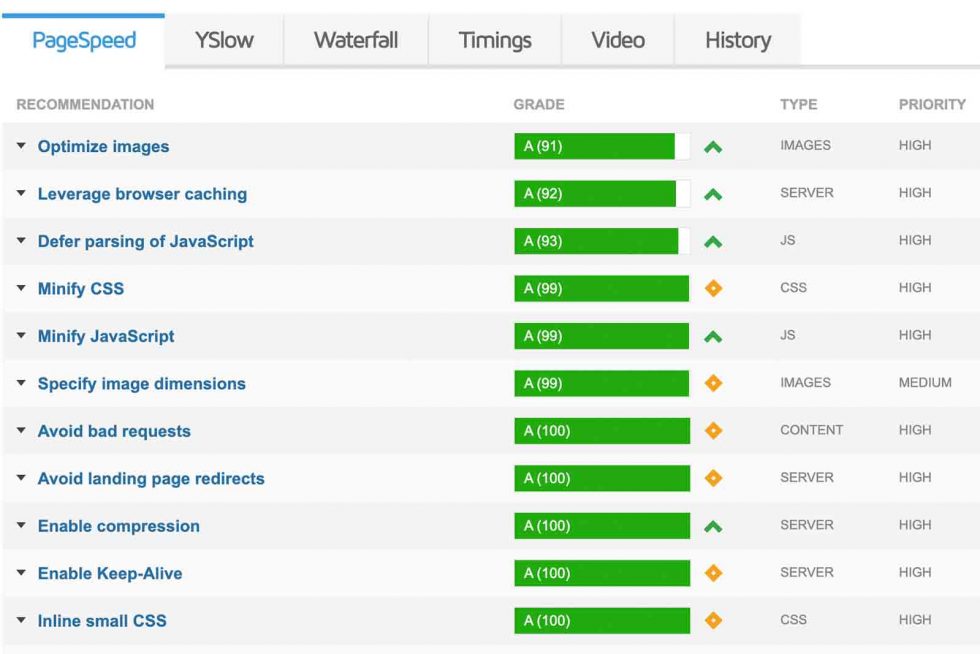Open the Leverage browser caching link

[142, 194]
